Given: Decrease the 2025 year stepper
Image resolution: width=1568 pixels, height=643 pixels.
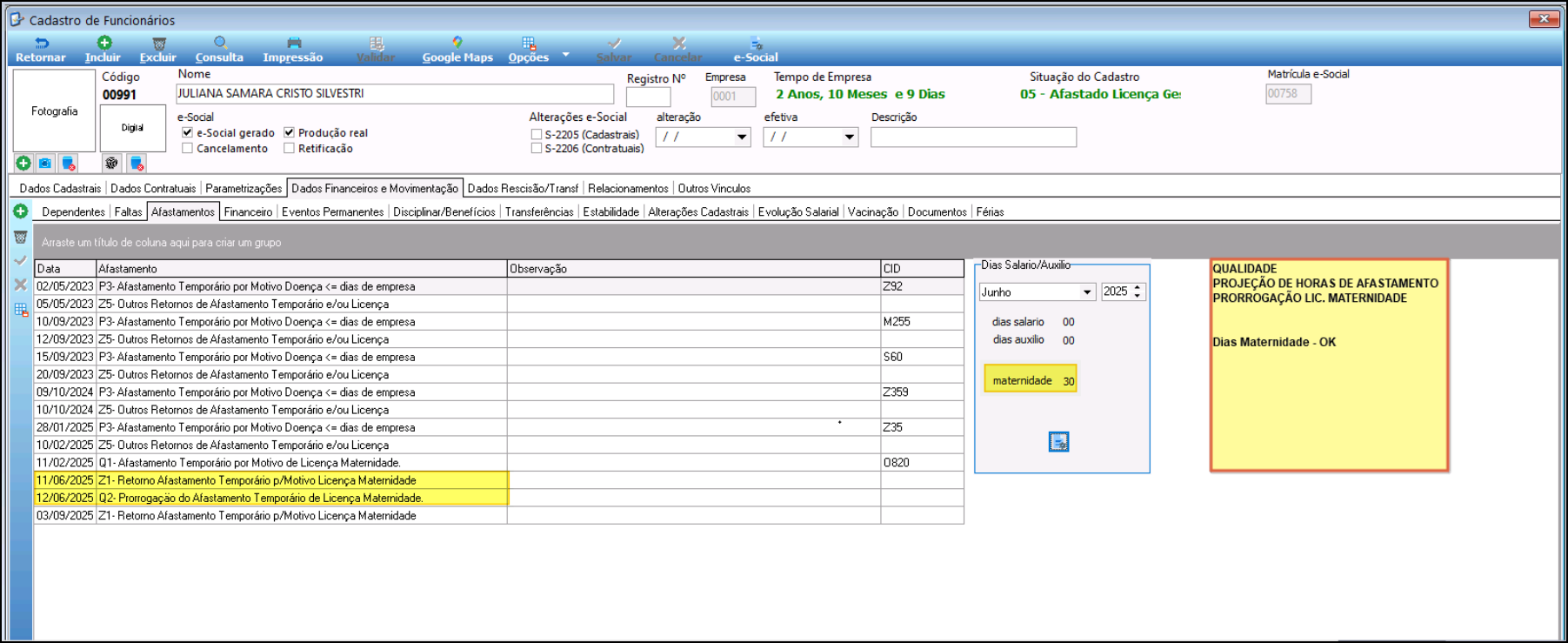Looking at the screenshot, I should click(x=1138, y=296).
